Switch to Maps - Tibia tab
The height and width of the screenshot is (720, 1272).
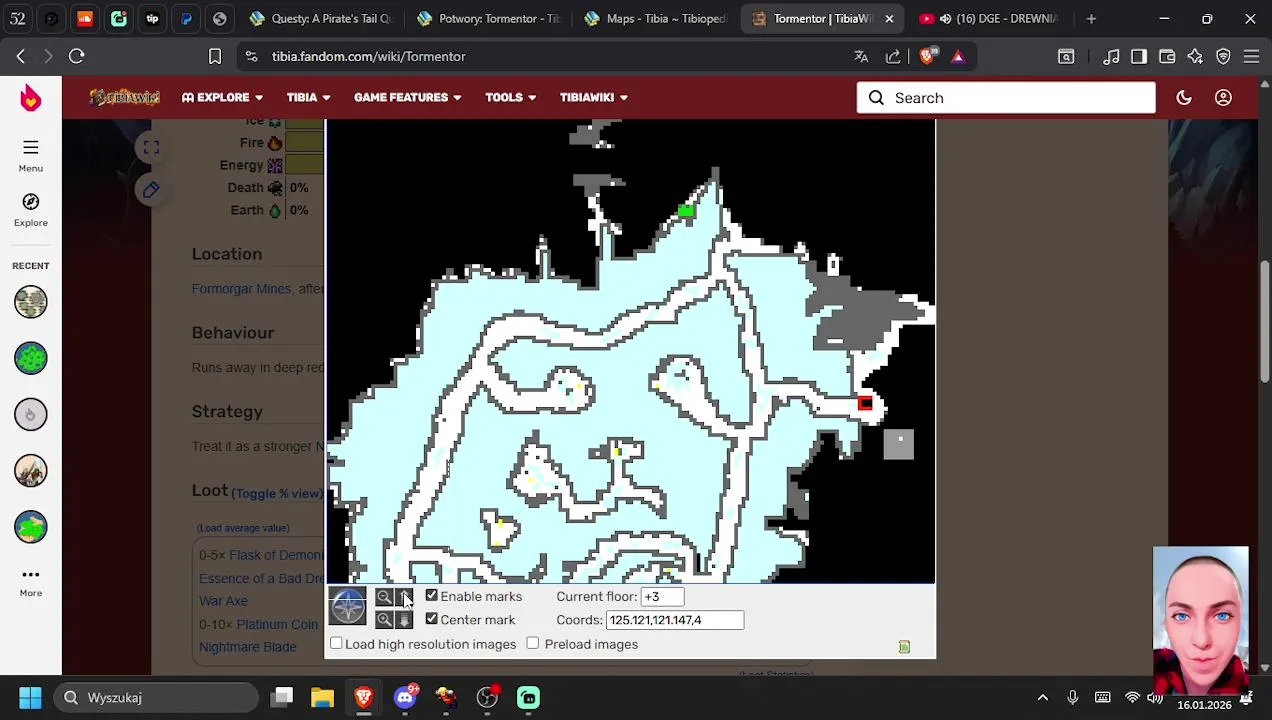[x=655, y=19]
